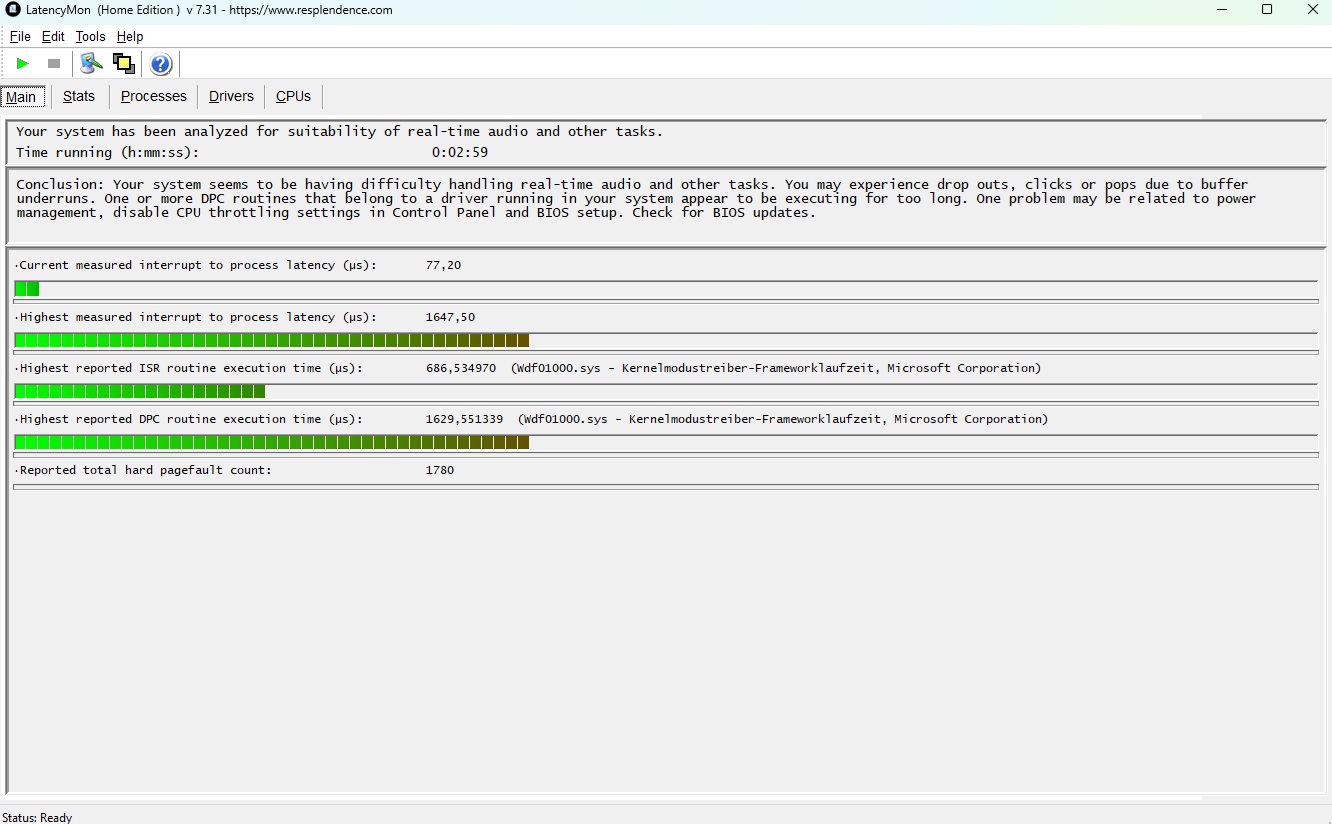Image resolution: width=1332 pixels, height=824 pixels.
Task: Click the yellow overlapping windows toolbar icon
Action: tap(124, 64)
